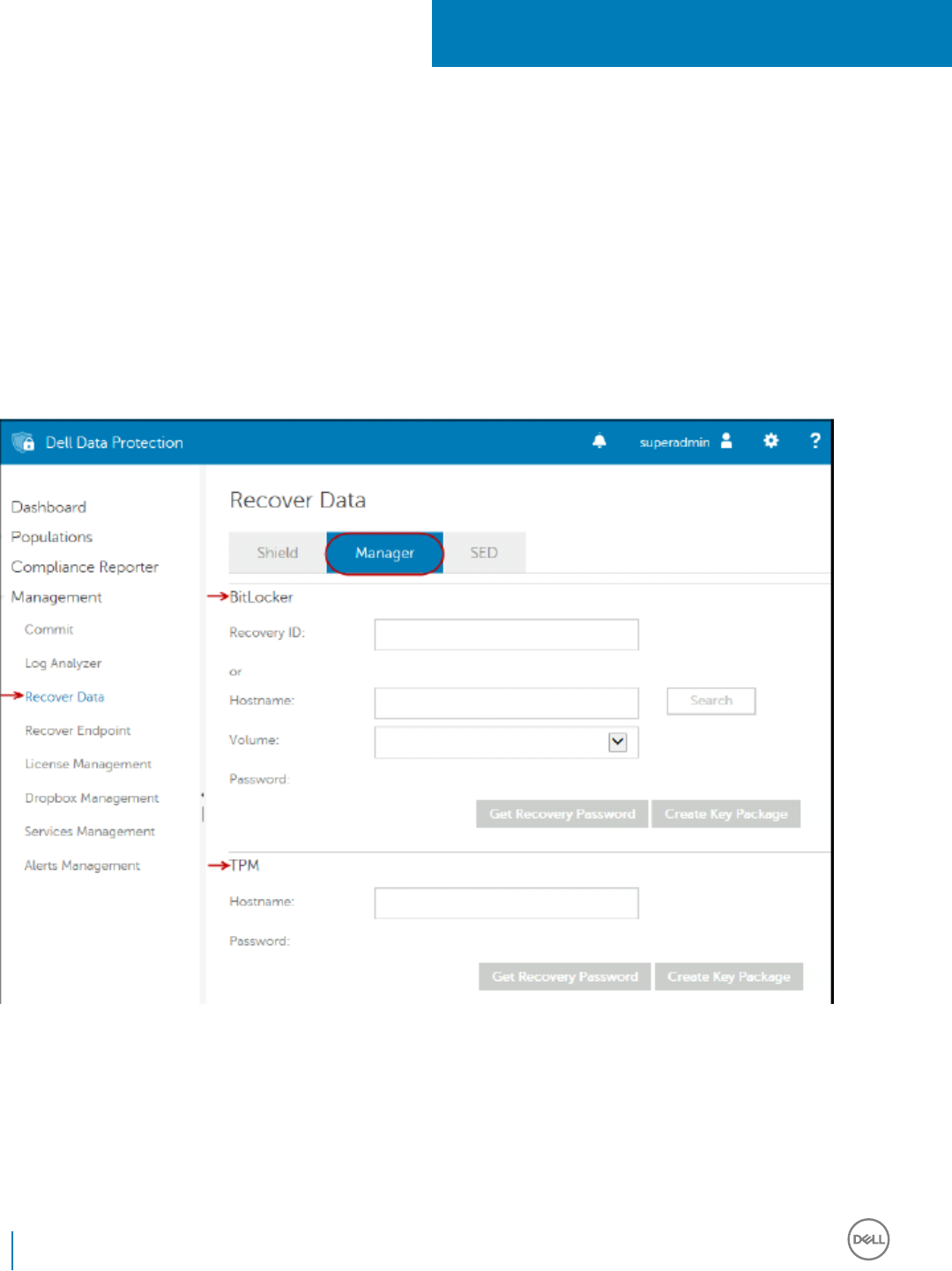Click the superadmin username text
This screenshot has width=952, height=1271.
click(674, 442)
